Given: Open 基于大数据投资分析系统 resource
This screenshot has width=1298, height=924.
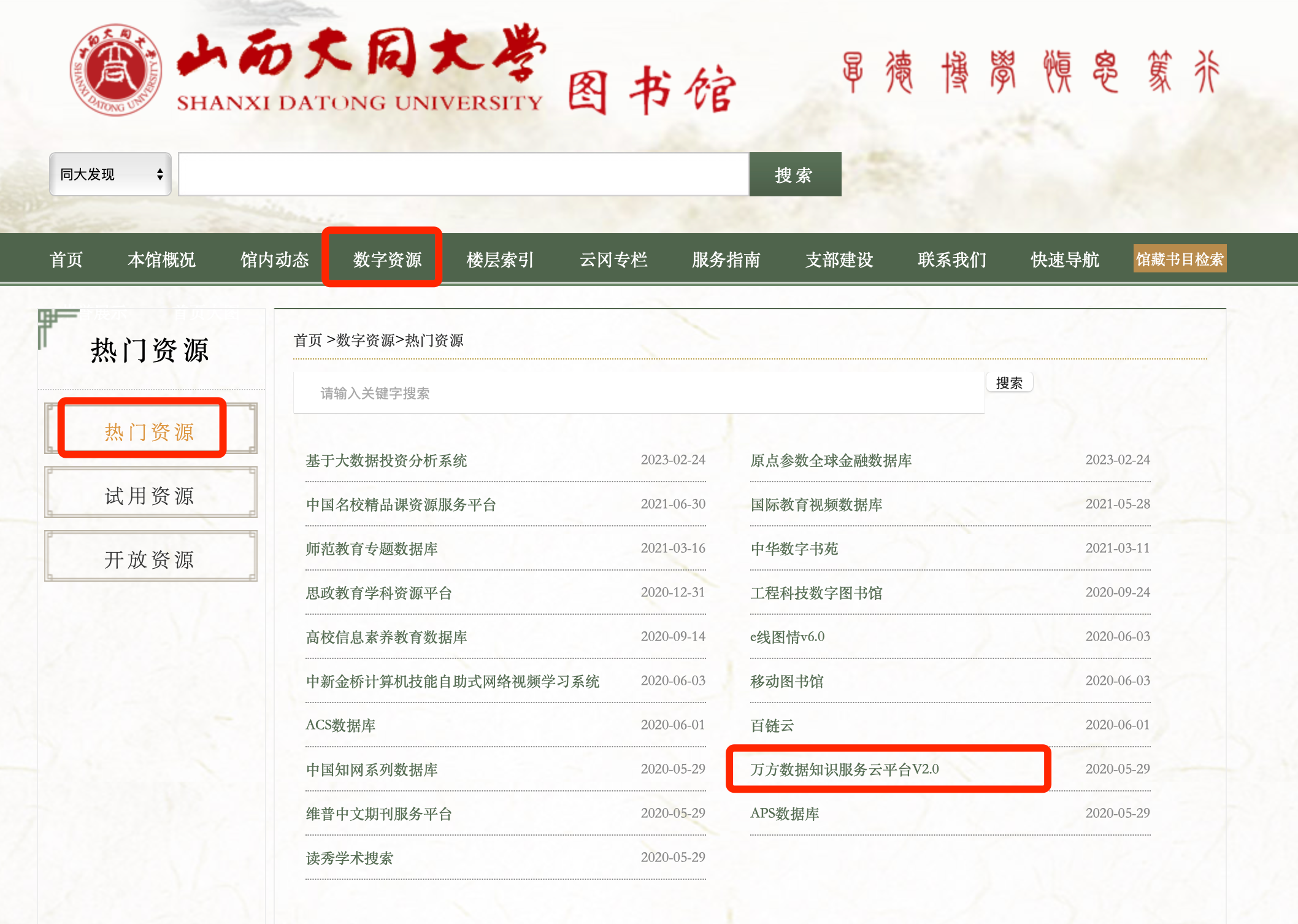Looking at the screenshot, I should click(386, 460).
